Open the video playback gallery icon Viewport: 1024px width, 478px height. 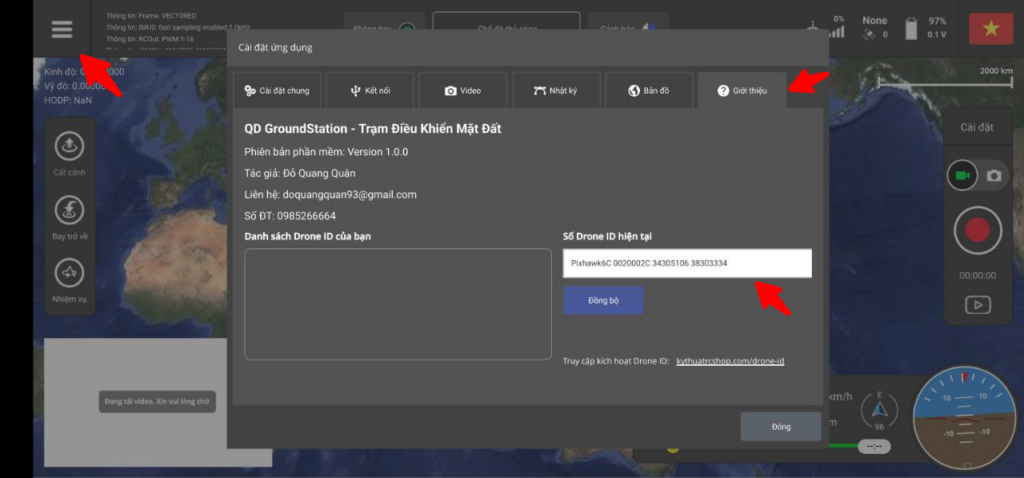pyautogui.click(x=977, y=305)
